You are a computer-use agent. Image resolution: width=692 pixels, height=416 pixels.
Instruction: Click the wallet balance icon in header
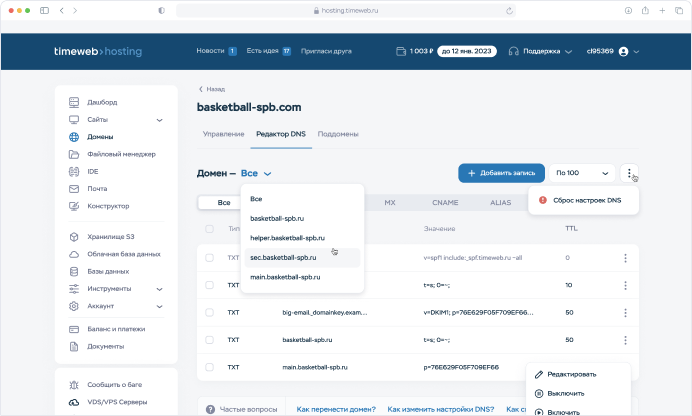pos(401,52)
